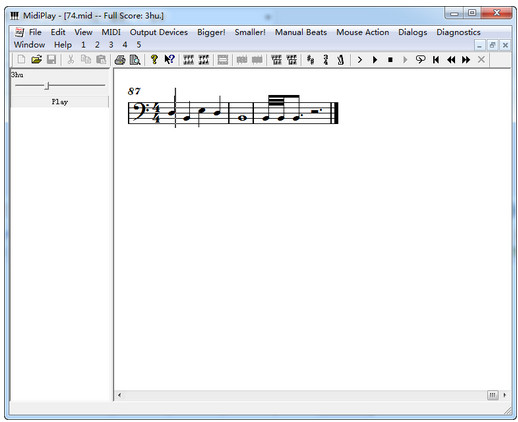Click the yellow question mark Help icon
This screenshot has height=422, width=518.
[x=154, y=59]
